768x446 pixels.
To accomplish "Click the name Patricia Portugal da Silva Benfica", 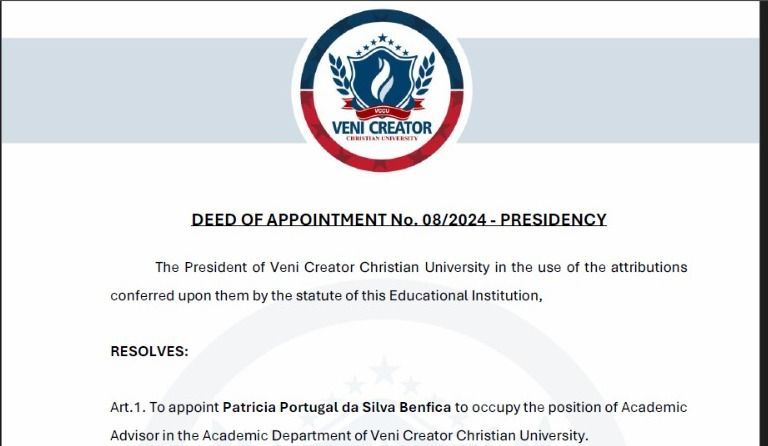I will [x=337, y=408].
